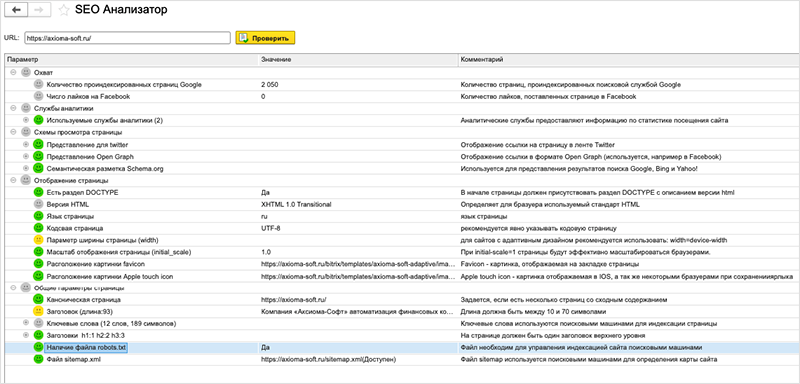
Task: Expand Используемые службы аналитики (2) row
Action: click(x=26, y=120)
